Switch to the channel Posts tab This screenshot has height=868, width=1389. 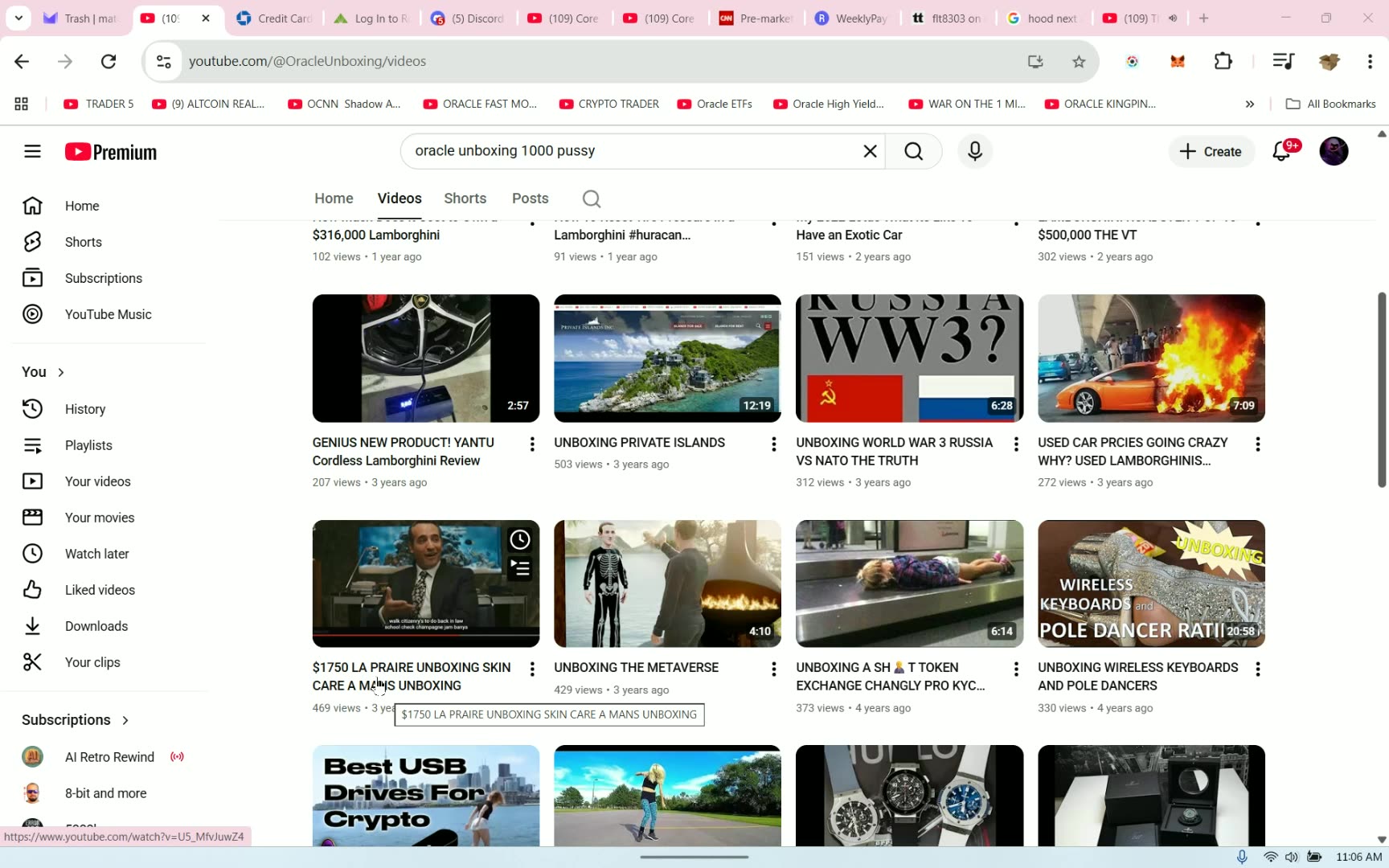pyautogui.click(x=531, y=199)
